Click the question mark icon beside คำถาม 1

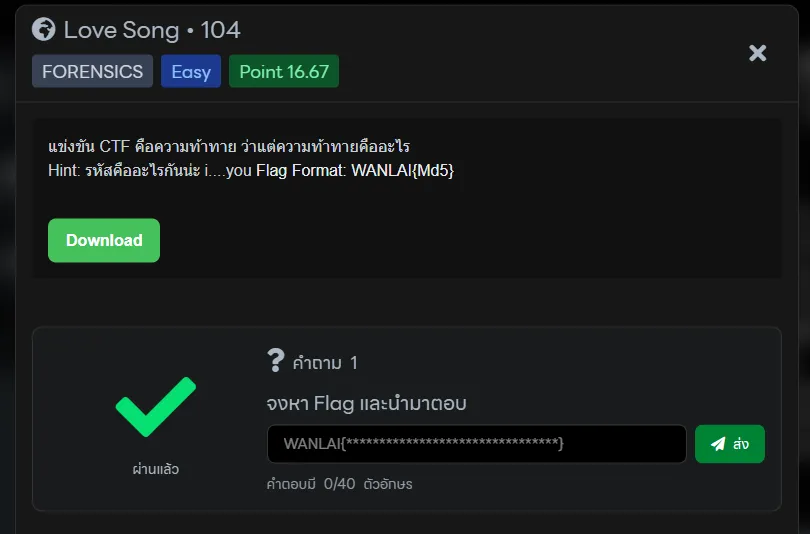pyautogui.click(x=276, y=361)
